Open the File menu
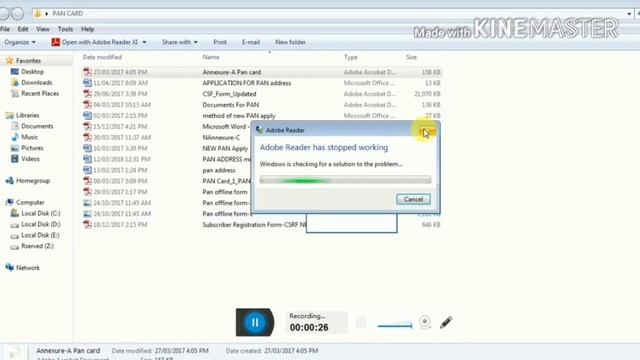 [x=5, y=29]
